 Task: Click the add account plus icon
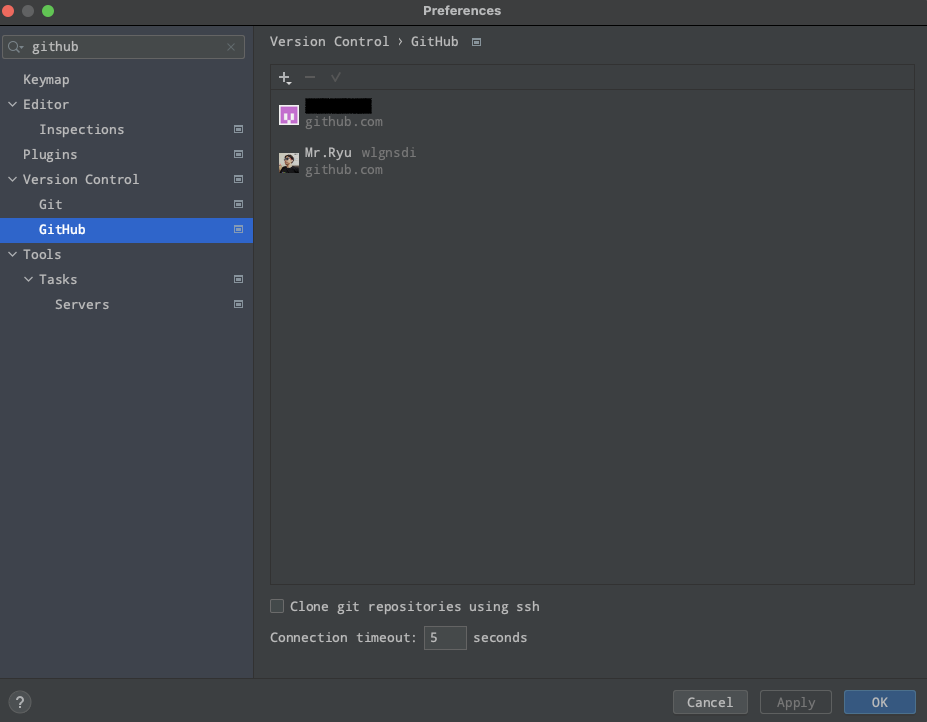pyautogui.click(x=285, y=77)
